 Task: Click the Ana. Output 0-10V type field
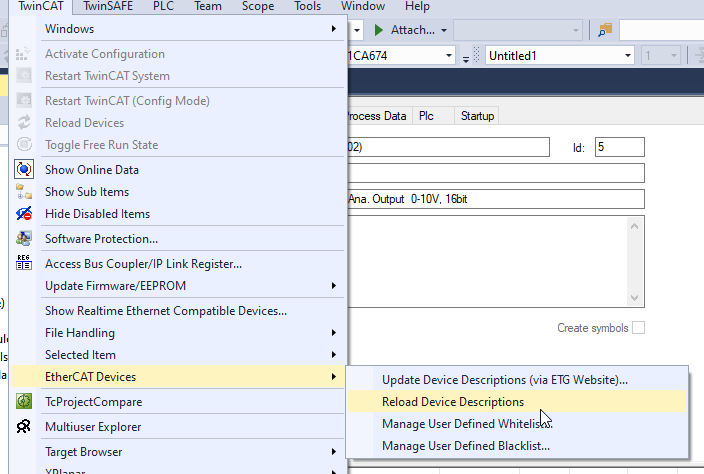coord(496,199)
